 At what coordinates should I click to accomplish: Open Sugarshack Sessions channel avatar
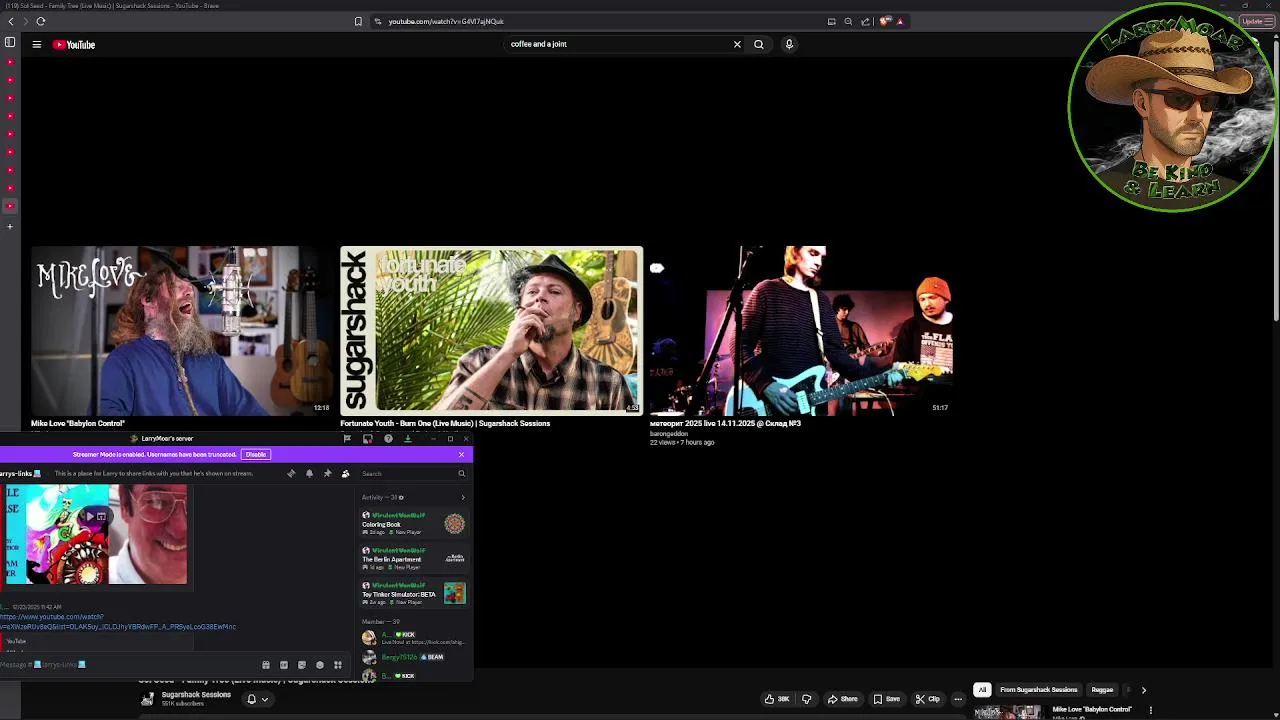click(x=148, y=699)
